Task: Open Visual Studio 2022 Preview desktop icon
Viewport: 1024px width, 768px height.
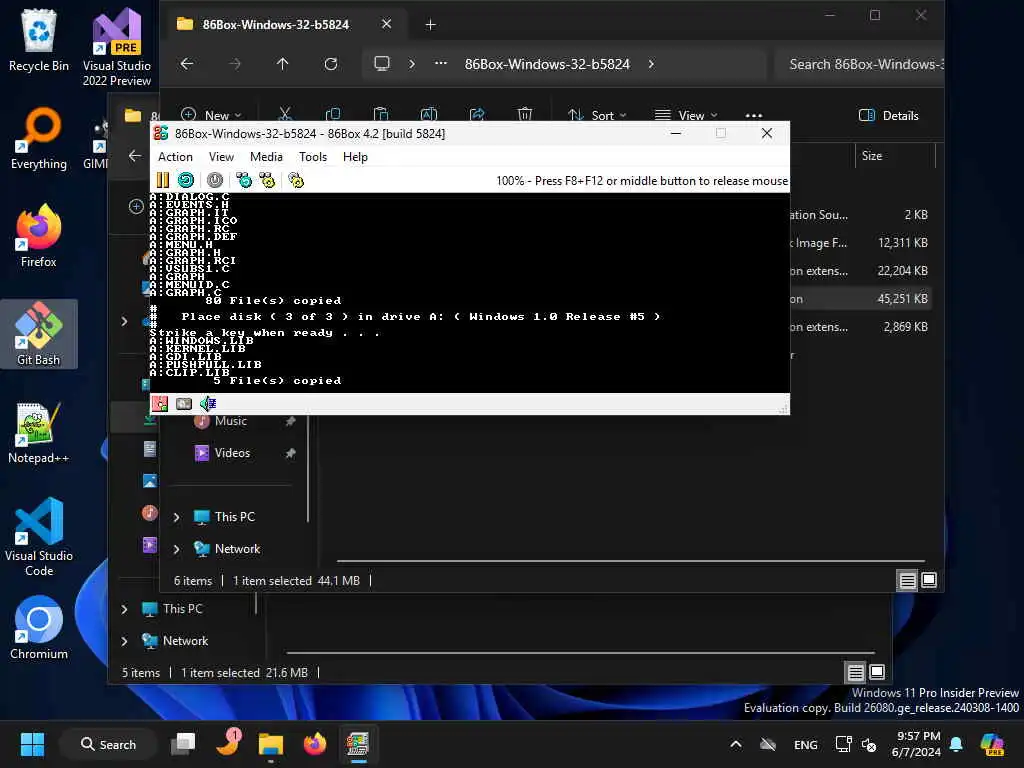Action: click(117, 47)
